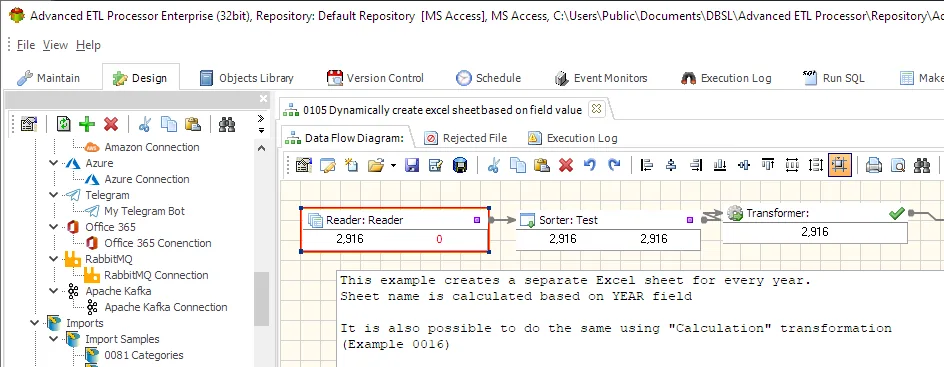This screenshot has width=944, height=367.
Task: Create a new item in the diagram toolbar
Action: tap(351, 165)
